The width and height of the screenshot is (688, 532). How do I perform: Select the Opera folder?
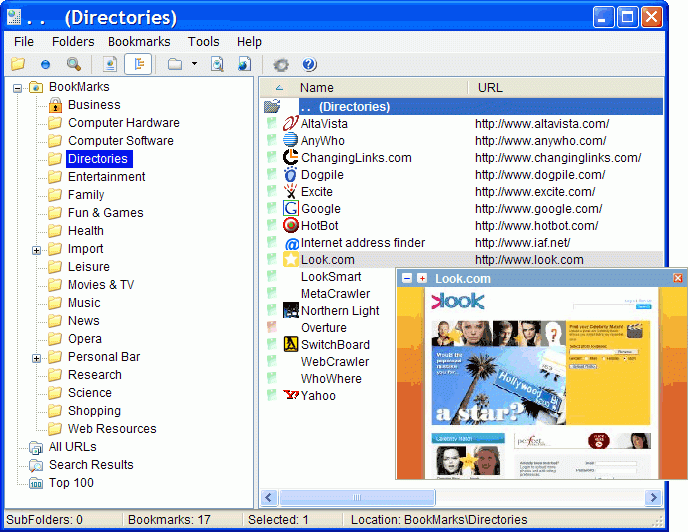pos(85,339)
